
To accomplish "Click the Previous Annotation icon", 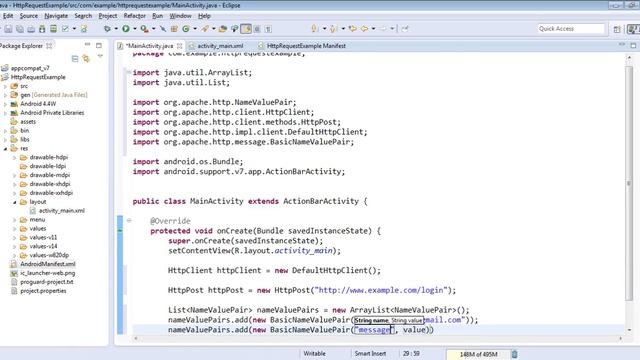I will [333, 29].
